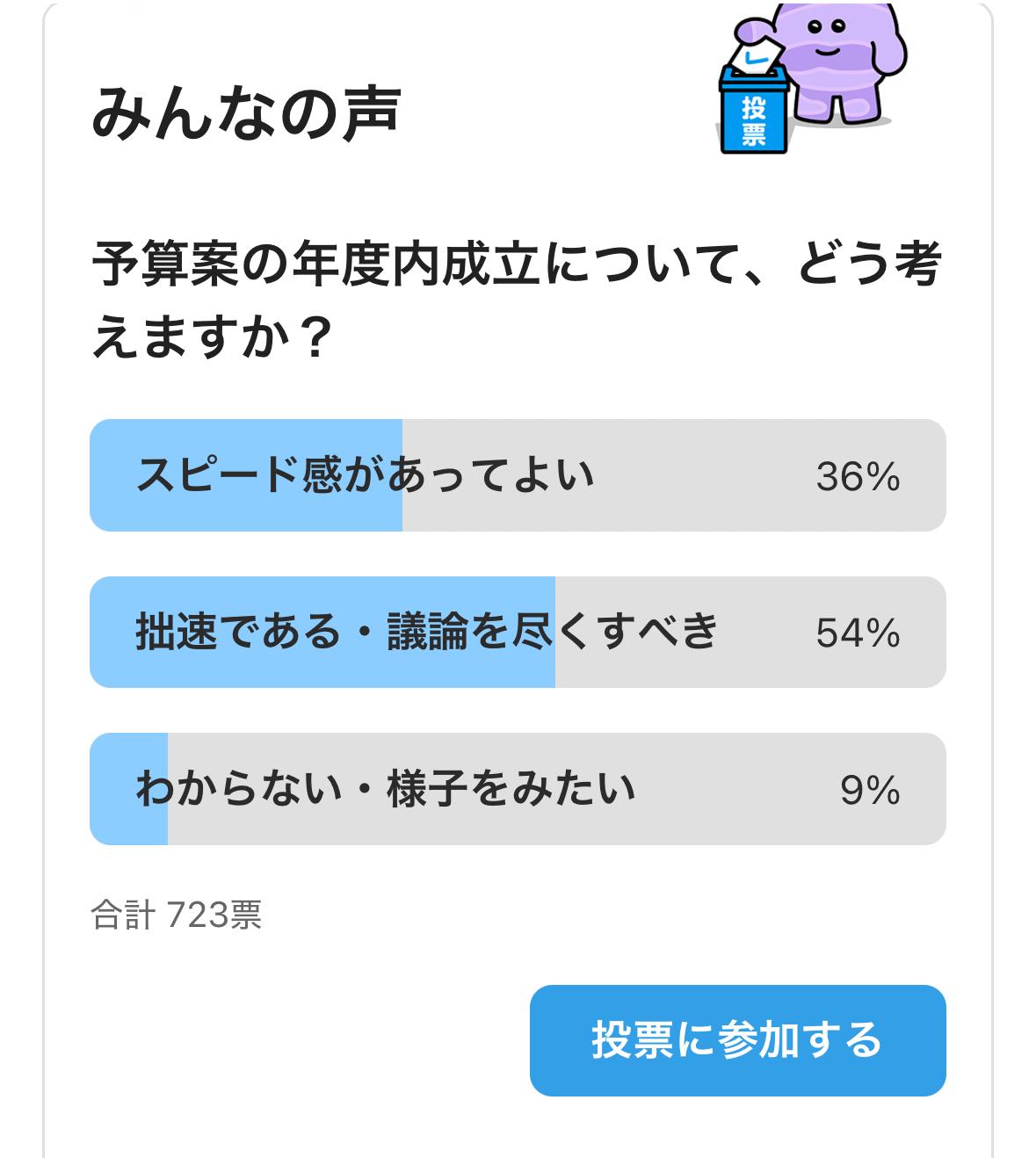Click the 合計 723票 total votes text
The image size is (1036, 1158).
pyautogui.click(x=177, y=916)
